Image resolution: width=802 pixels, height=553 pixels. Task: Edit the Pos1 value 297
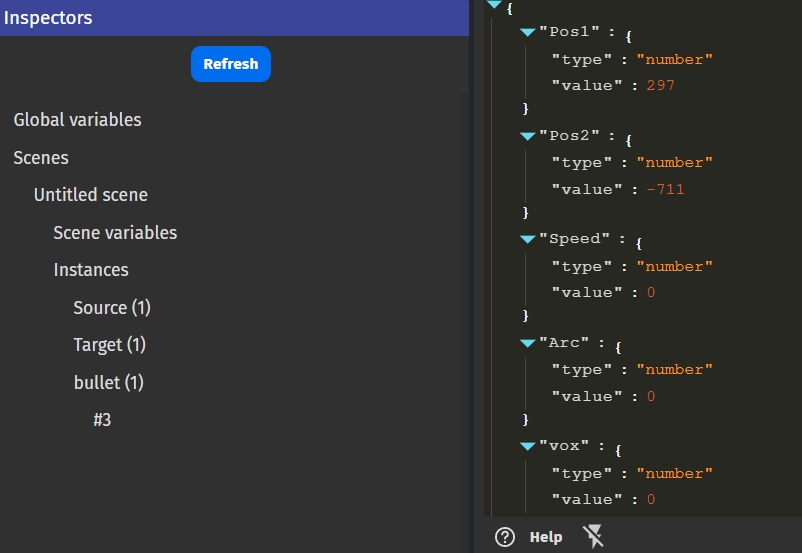click(x=660, y=86)
